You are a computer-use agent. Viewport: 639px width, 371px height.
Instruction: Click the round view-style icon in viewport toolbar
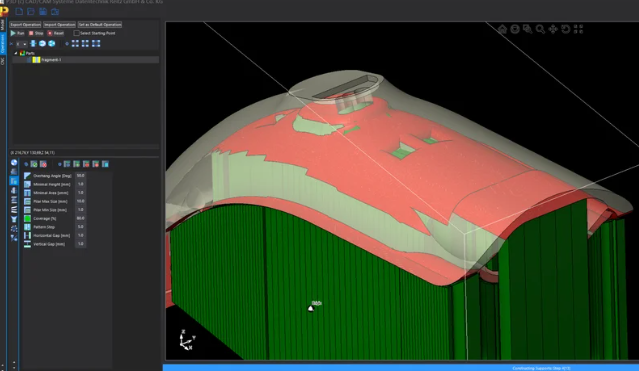515,29
